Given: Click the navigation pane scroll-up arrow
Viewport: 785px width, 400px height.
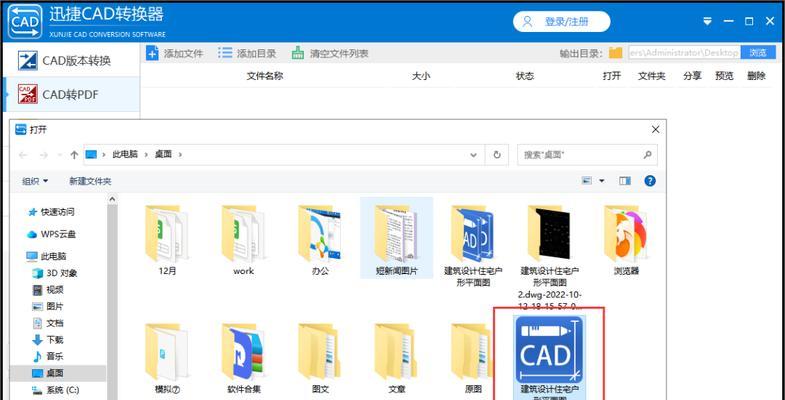Looking at the screenshot, I should 112,200.
